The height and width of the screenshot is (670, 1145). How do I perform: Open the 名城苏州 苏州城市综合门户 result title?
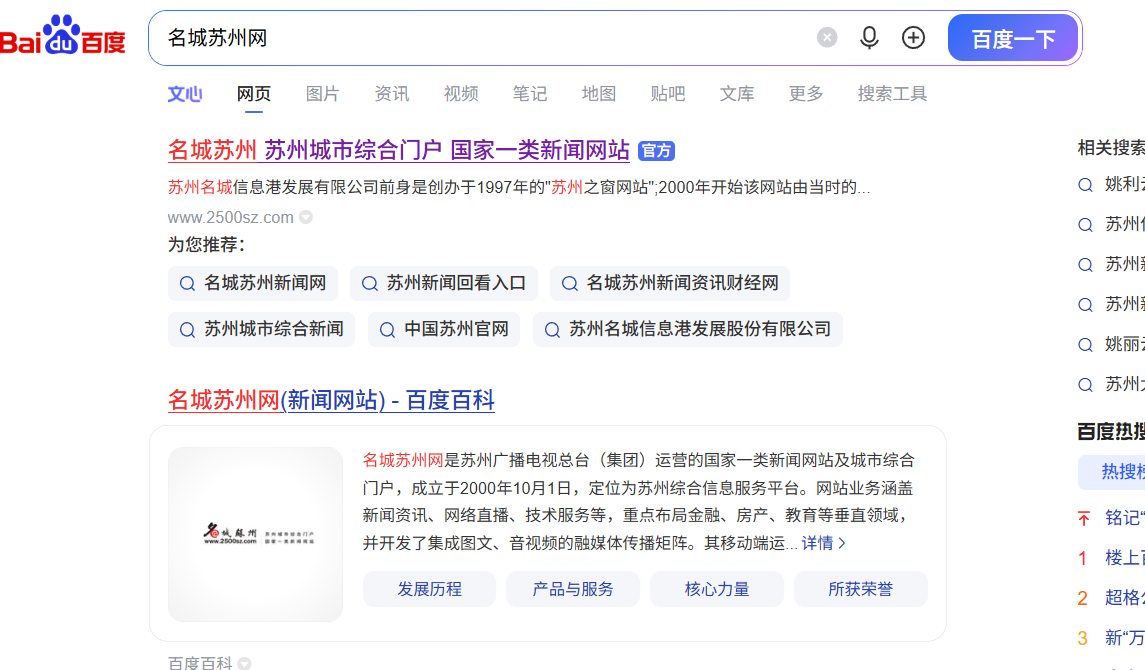(399, 150)
